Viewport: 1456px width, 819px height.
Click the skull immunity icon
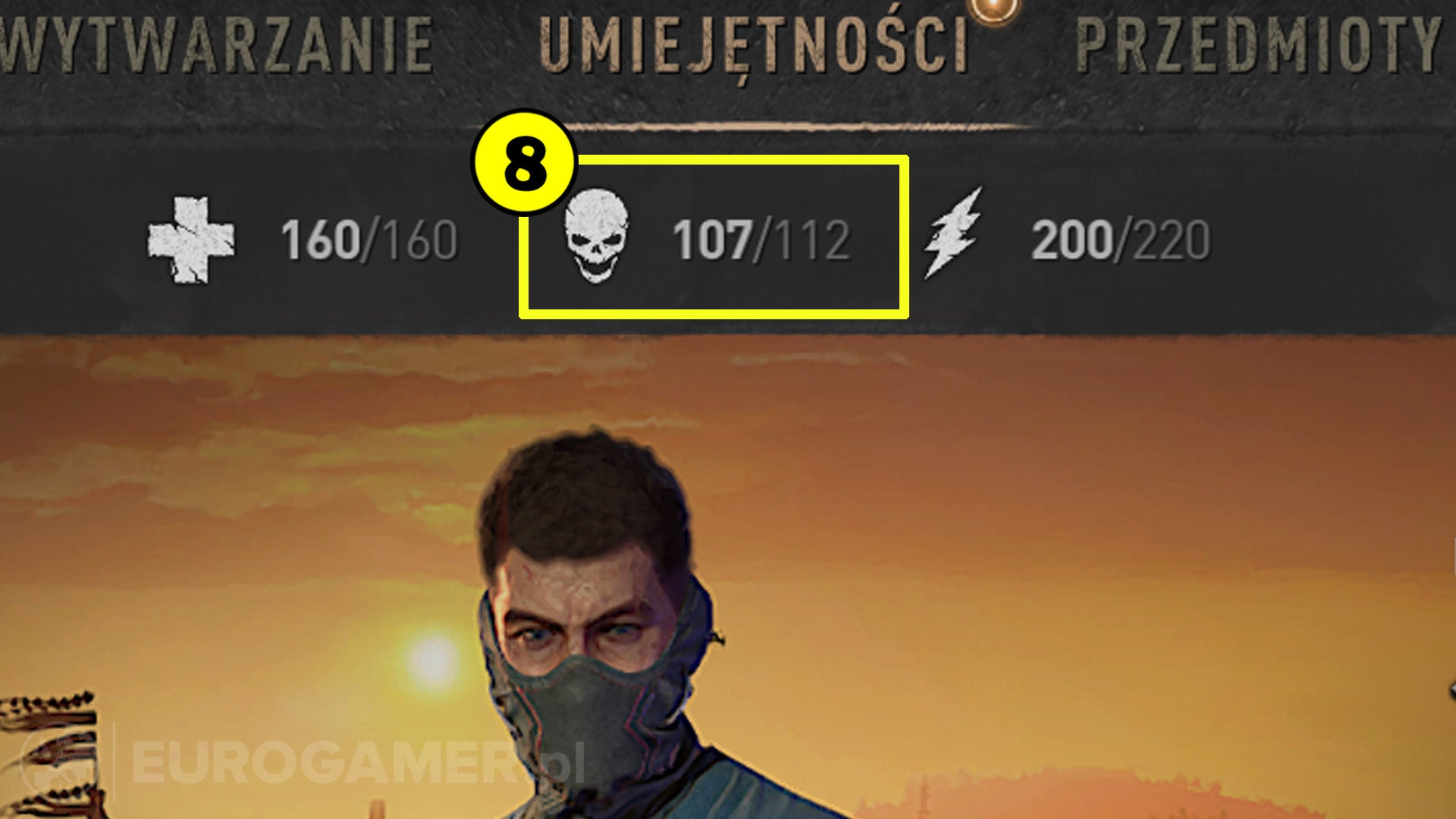click(596, 236)
